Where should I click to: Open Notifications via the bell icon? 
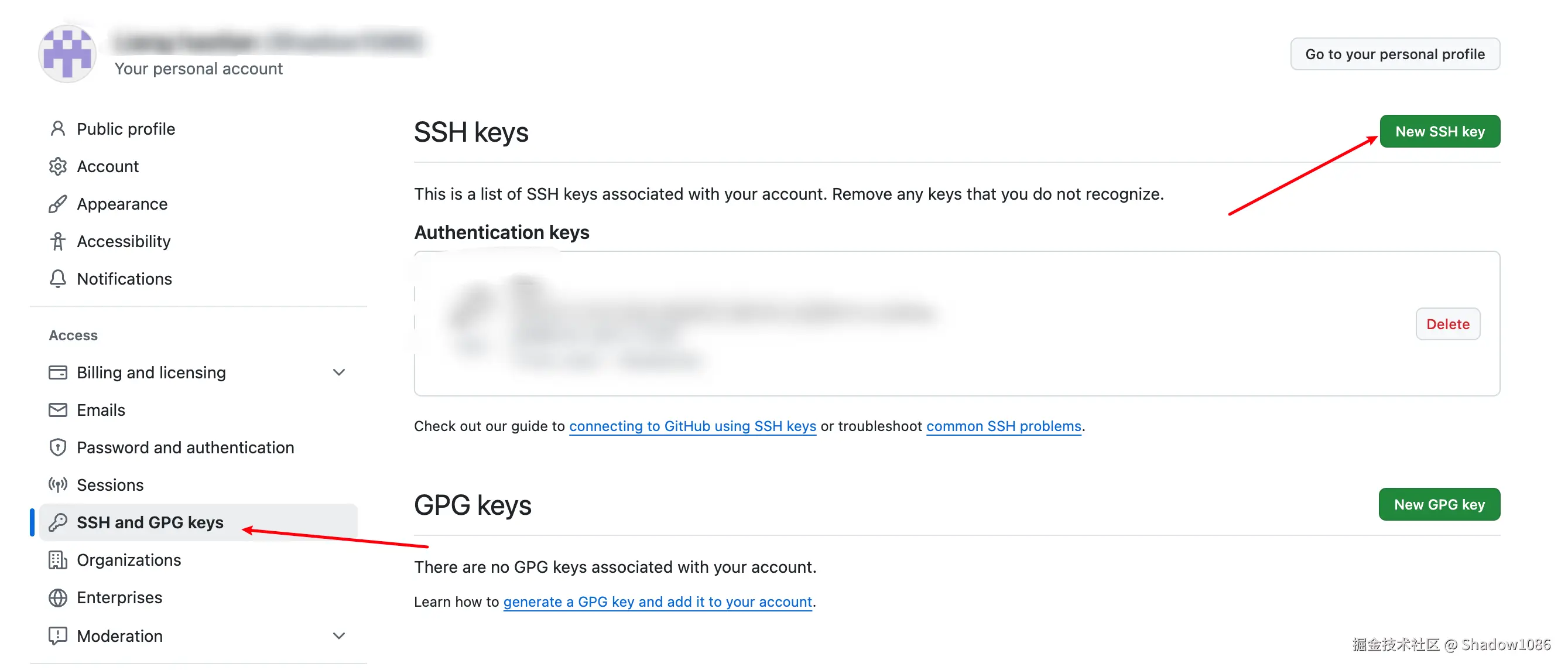pyautogui.click(x=58, y=279)
